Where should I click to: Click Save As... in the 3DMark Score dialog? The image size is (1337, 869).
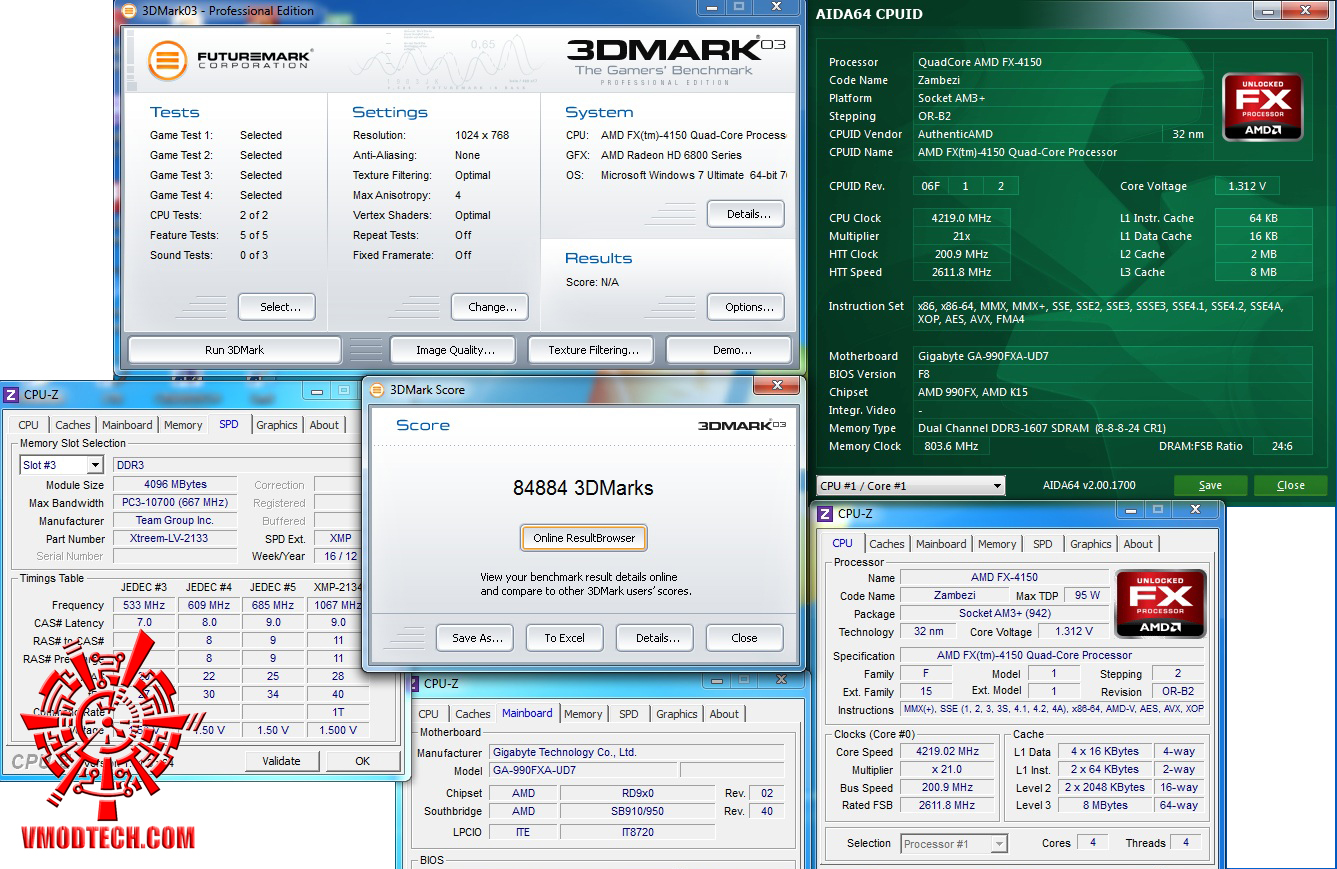(475, 638)
